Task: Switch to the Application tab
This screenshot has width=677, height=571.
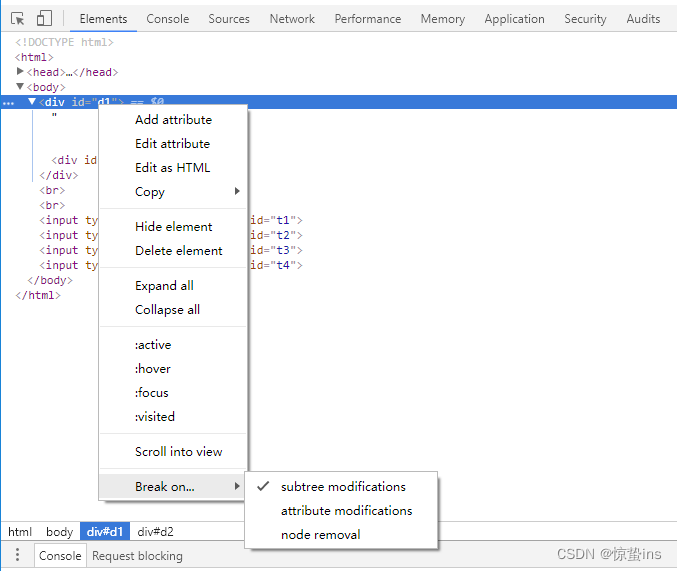Action: 514,19
